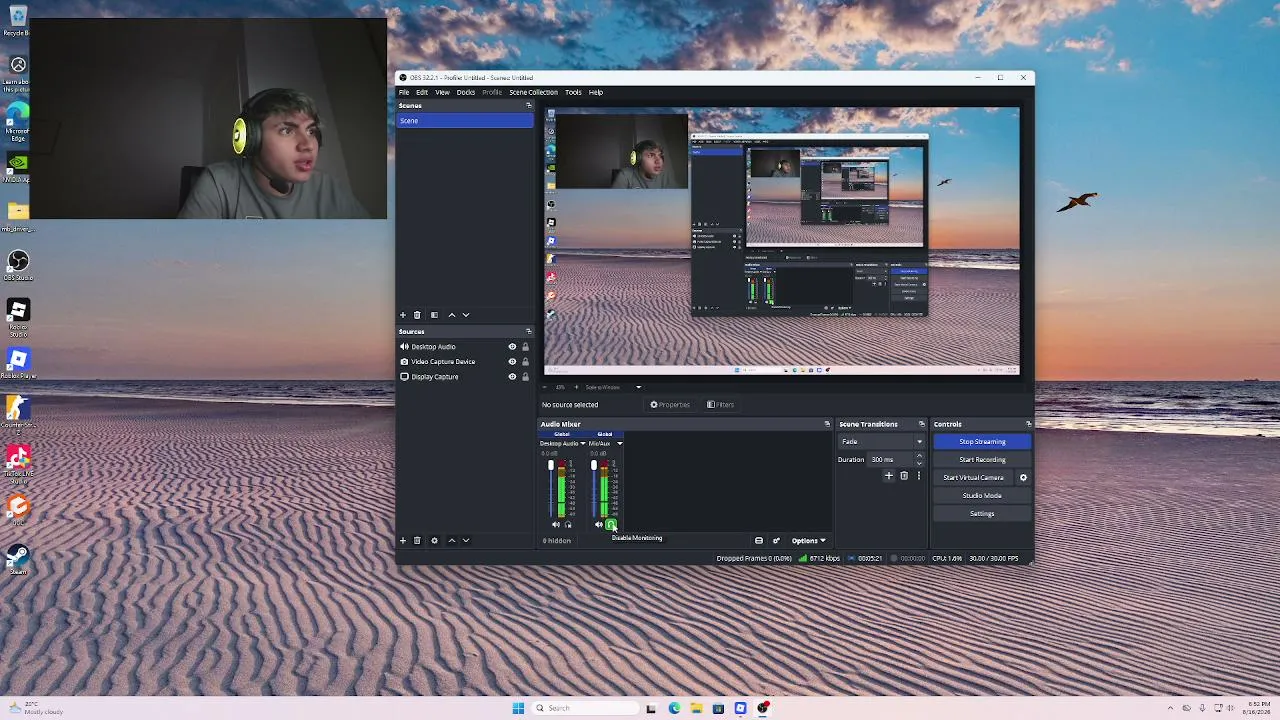Hide the Video Capture Device source
Image resolution: width=1280 pixels, height=720 pixels.
coord(512,362)
